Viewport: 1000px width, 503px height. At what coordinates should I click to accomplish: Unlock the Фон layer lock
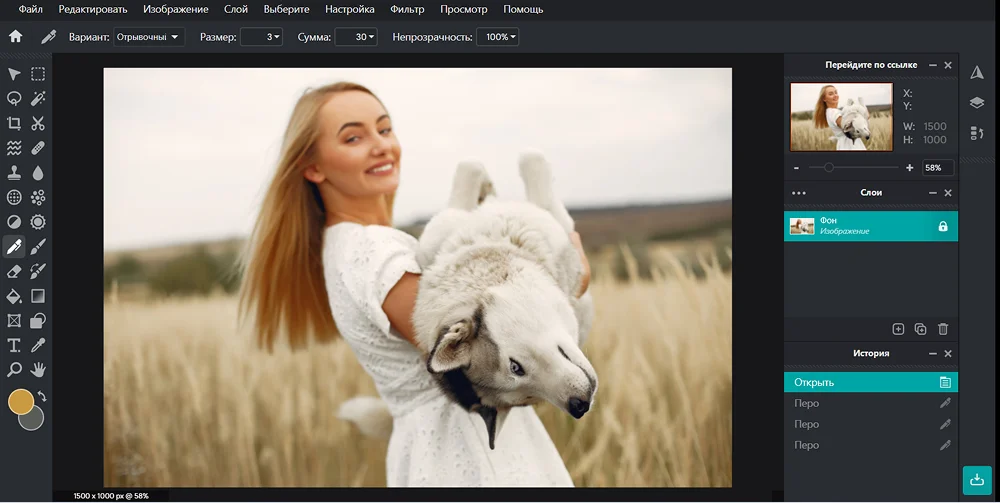pyautogui.click(x=942, y=226)
